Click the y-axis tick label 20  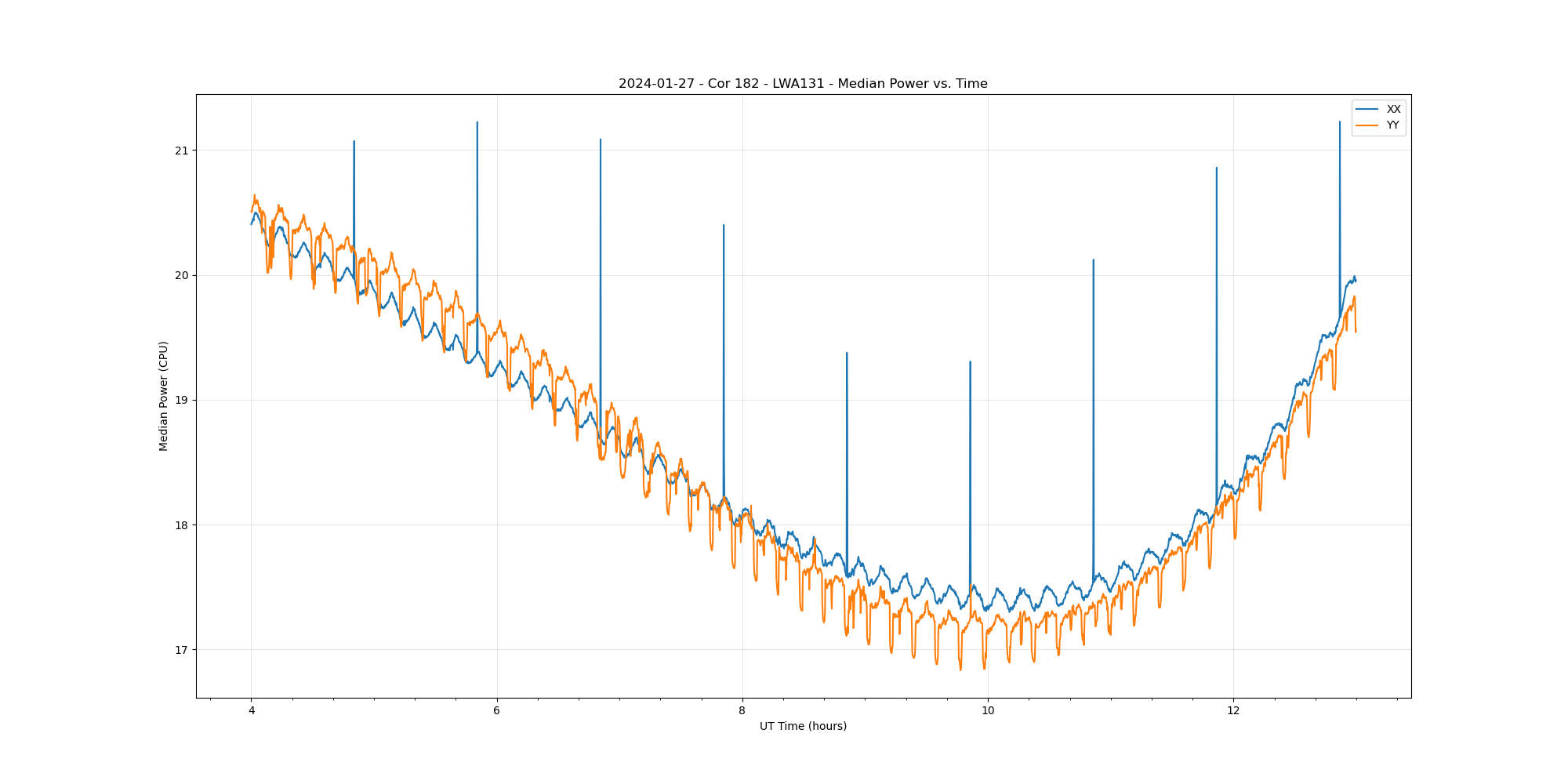tap(183, 276)
